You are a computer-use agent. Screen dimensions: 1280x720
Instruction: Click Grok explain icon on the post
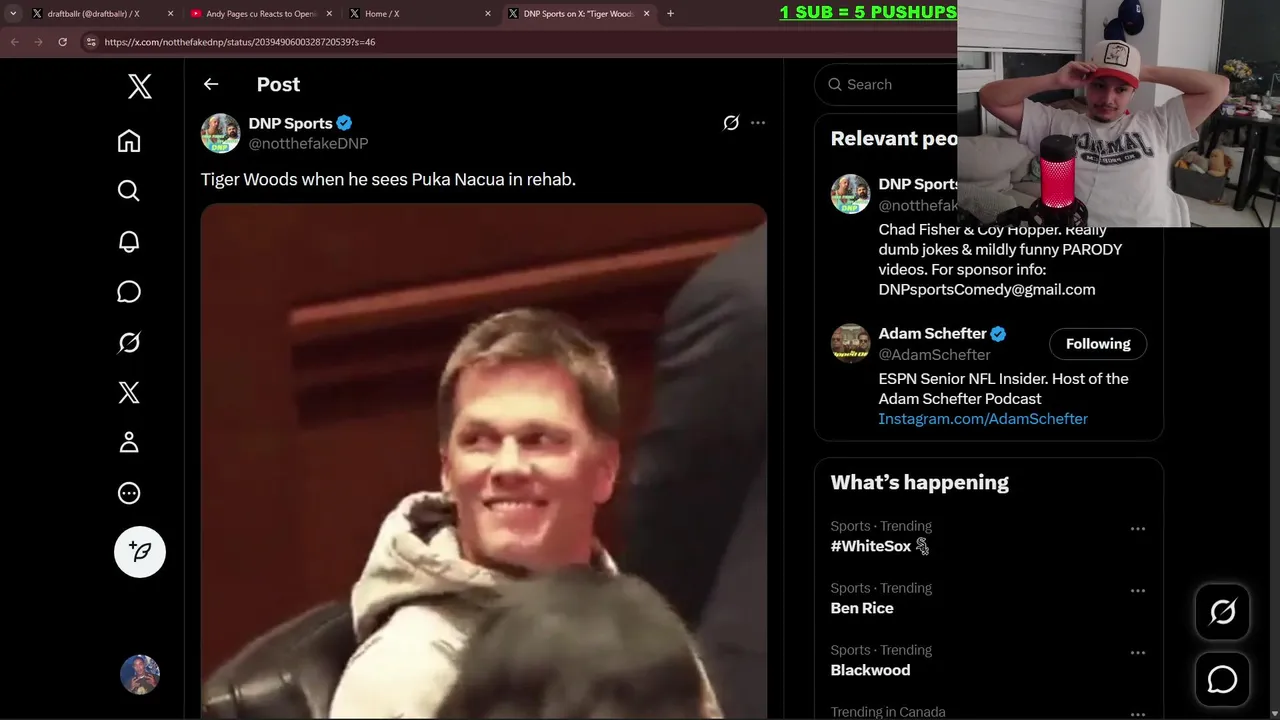(x=731, y=123)
